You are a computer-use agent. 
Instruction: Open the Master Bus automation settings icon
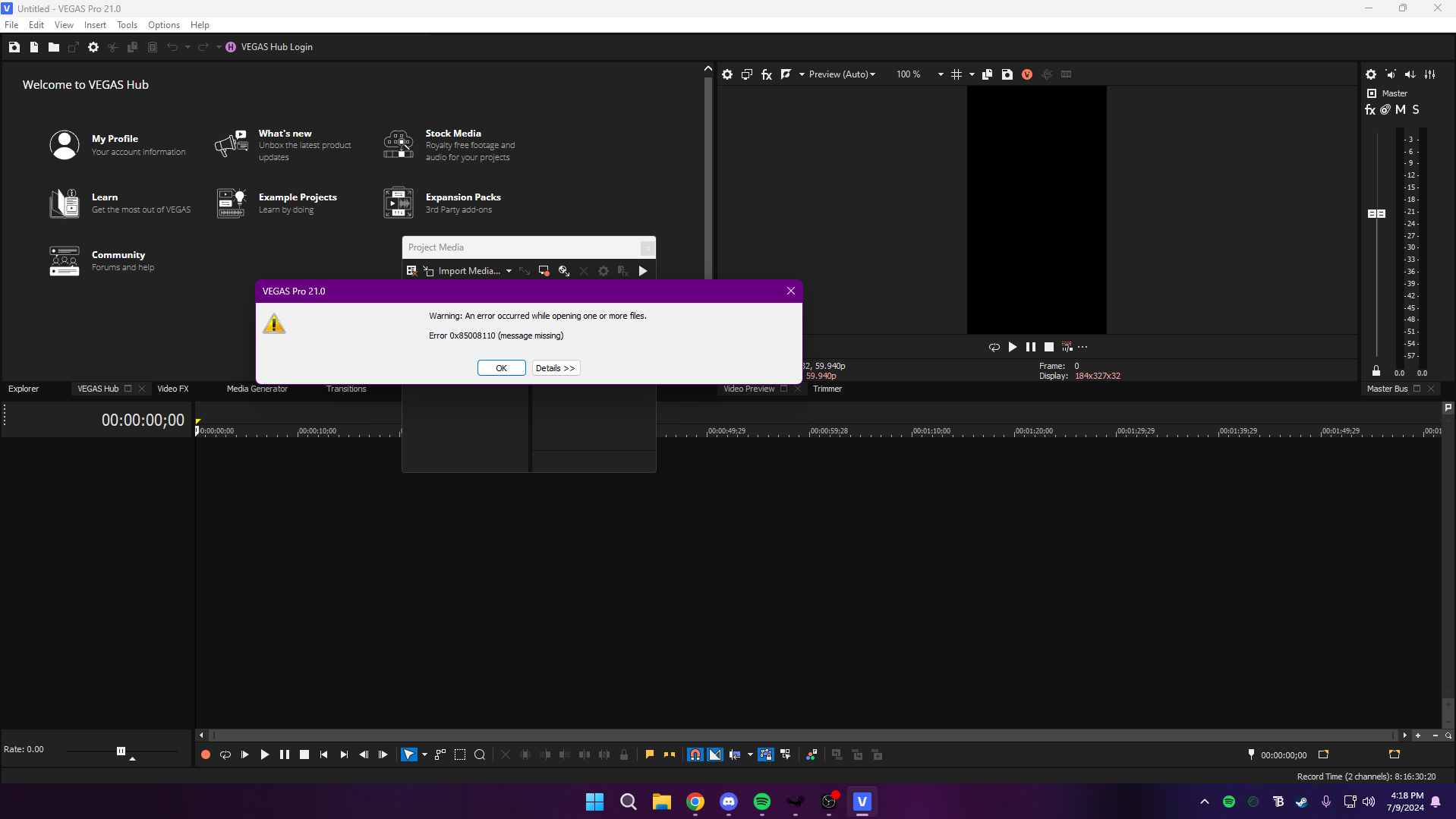1385,109
